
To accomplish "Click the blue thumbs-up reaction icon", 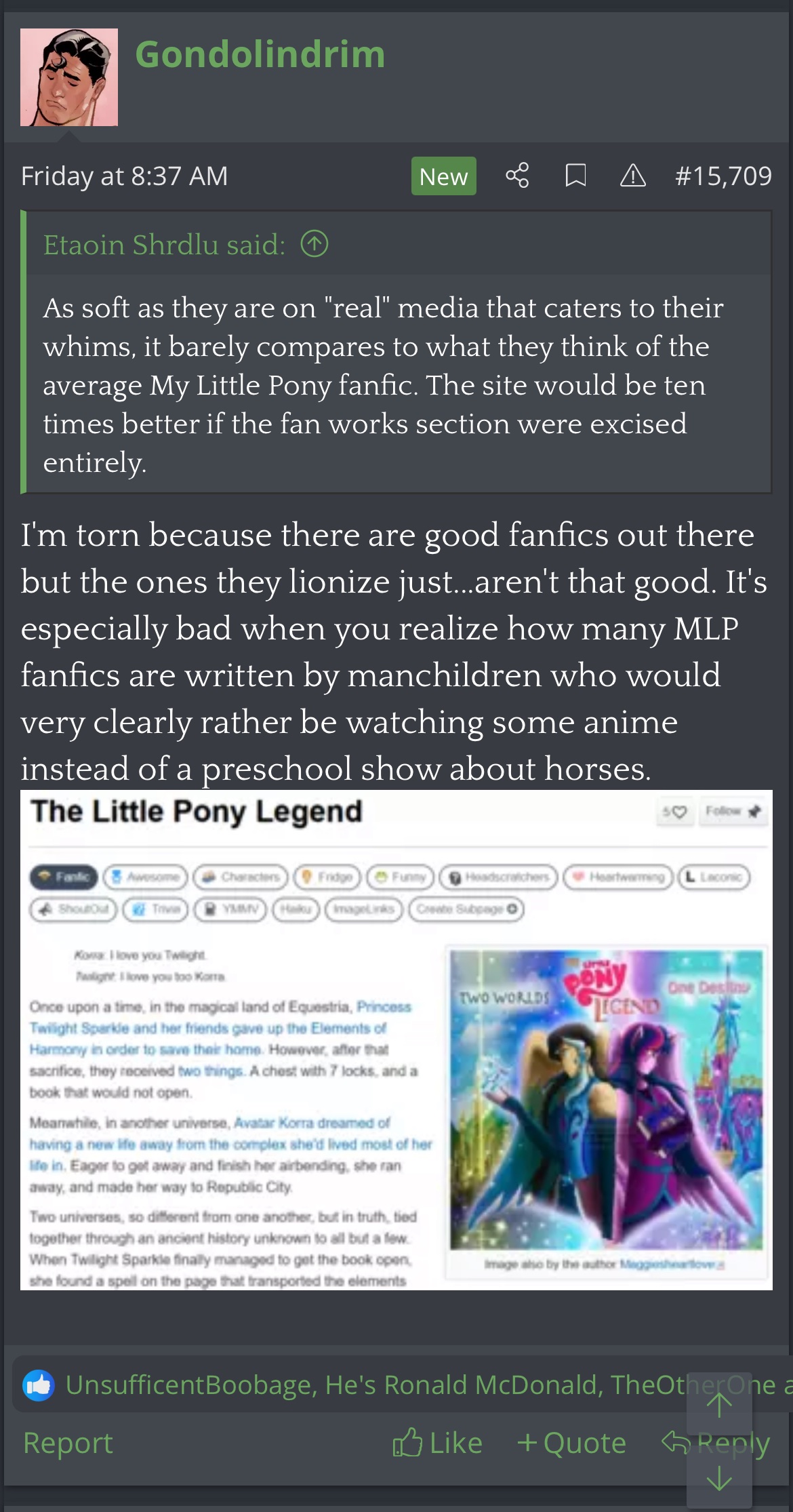I will (38, 1385).
